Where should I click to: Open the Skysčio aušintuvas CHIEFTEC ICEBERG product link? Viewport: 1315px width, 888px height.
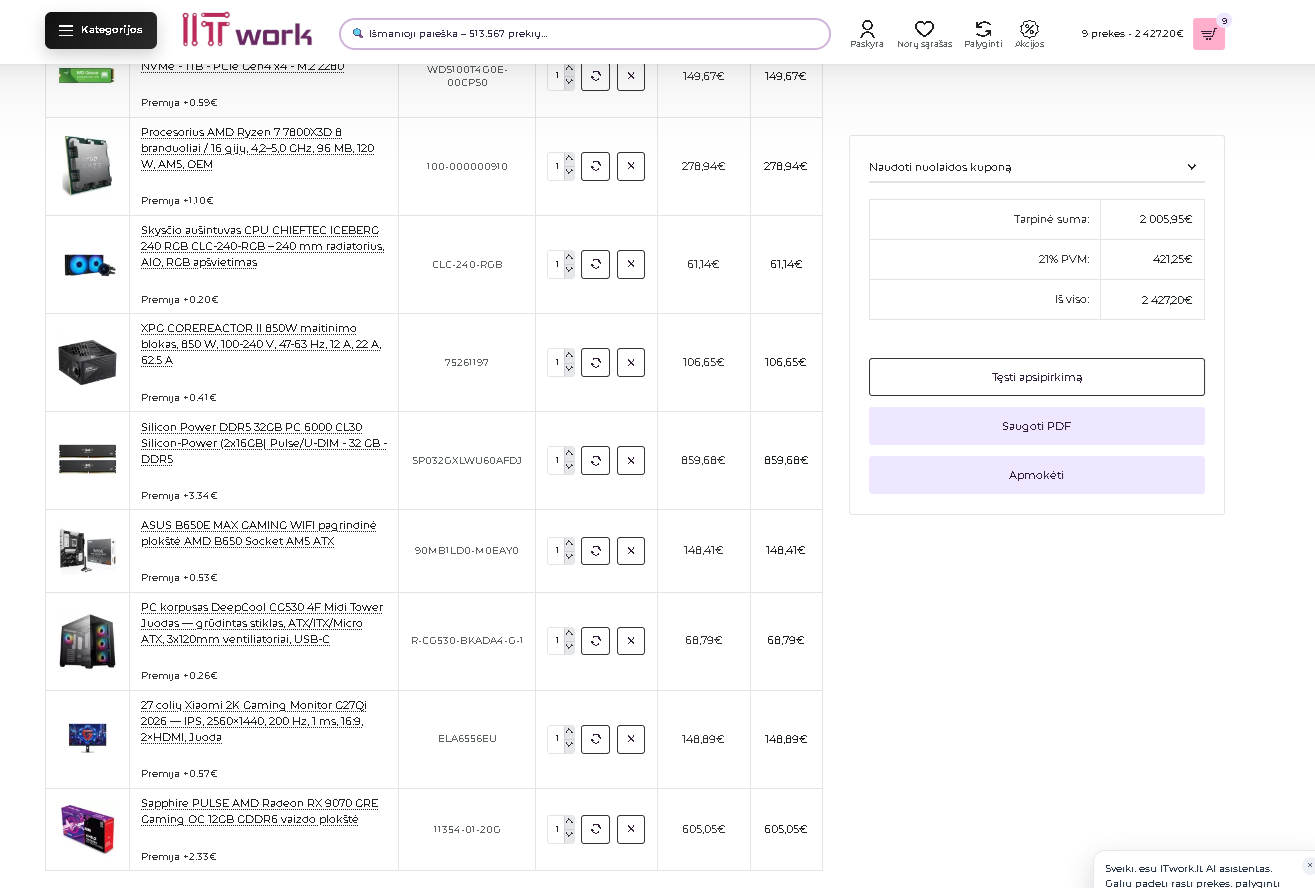263,246
